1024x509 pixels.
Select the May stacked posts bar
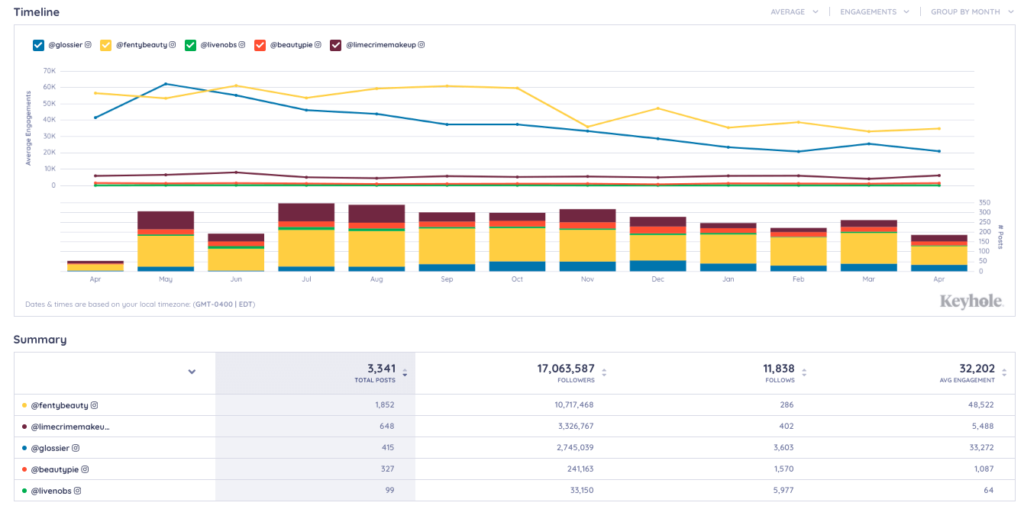(x=166, y=241)
